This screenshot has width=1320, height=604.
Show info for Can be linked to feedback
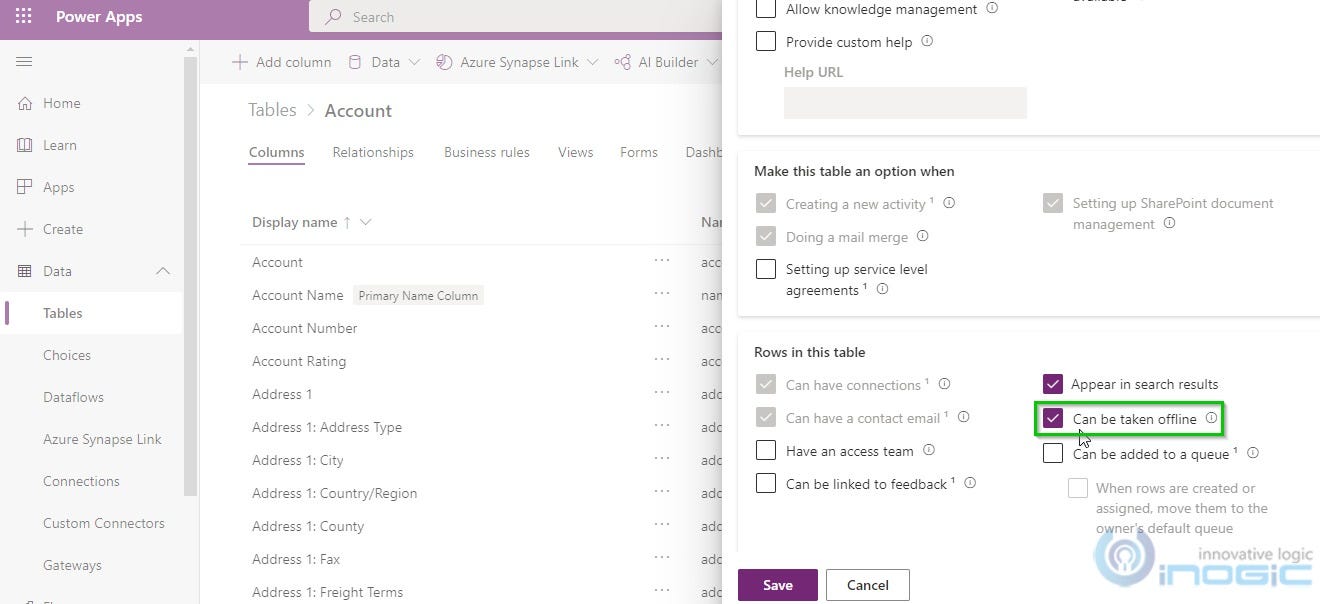coord(970,483)
